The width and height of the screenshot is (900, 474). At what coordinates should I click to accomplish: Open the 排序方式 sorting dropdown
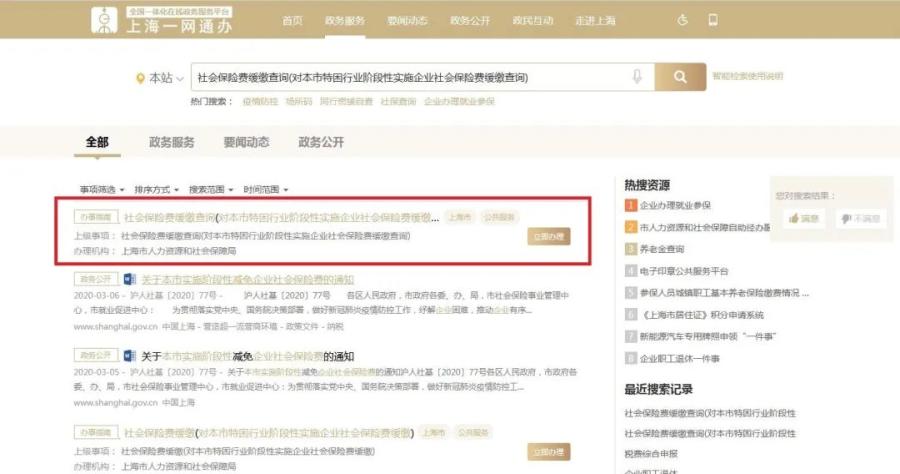pos(156,189)
